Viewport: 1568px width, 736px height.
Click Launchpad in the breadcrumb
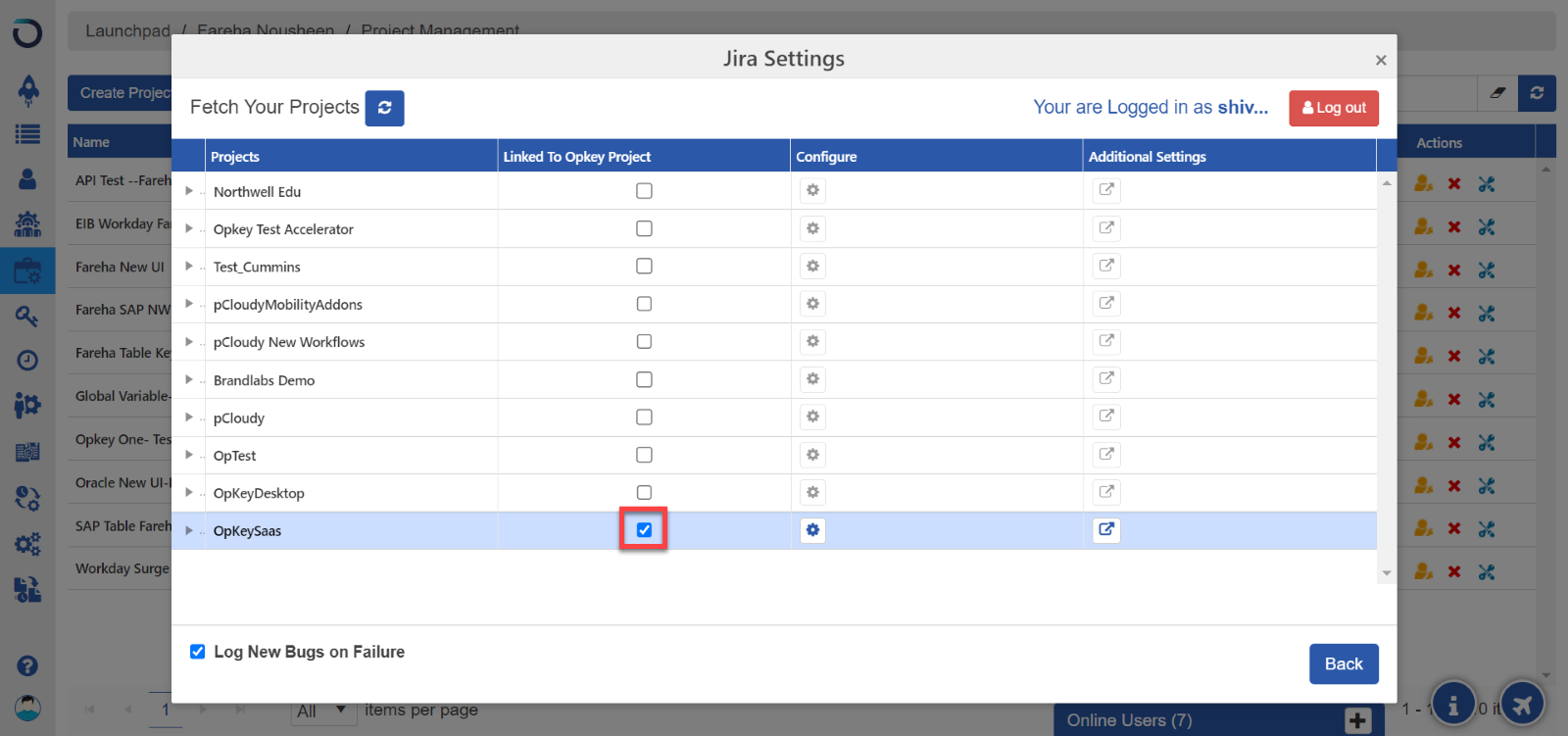pos(127,30)
